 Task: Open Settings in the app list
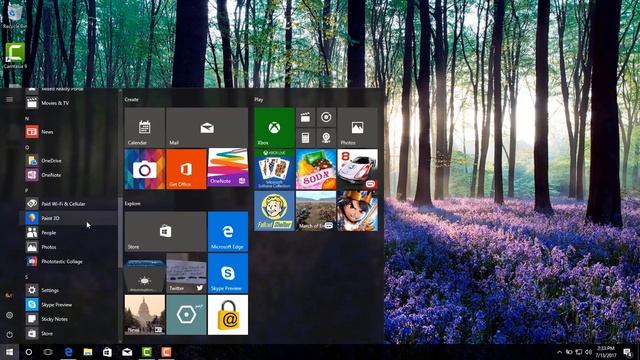68,290
